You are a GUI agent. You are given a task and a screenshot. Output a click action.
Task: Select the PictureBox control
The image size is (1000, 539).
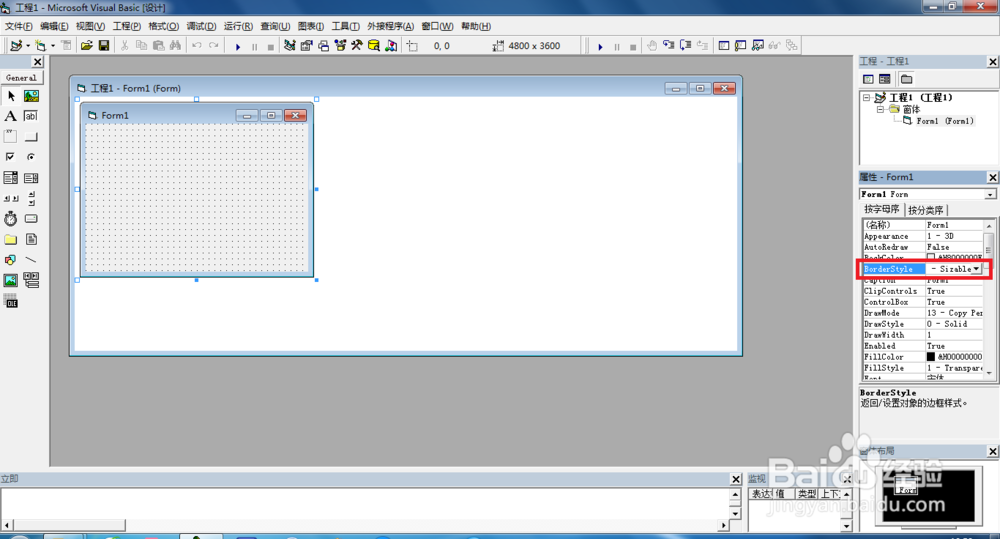(31, 96)
